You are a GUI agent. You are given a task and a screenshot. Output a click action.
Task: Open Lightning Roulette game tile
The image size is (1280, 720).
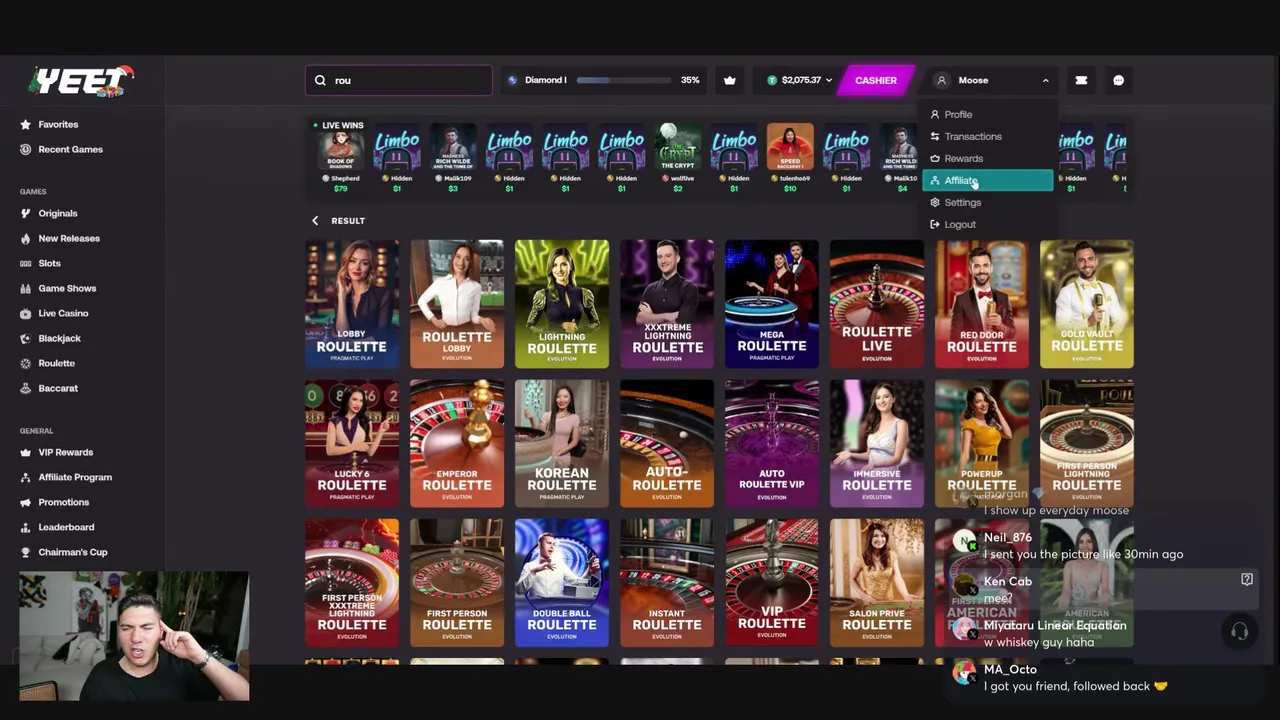point(562,304)
